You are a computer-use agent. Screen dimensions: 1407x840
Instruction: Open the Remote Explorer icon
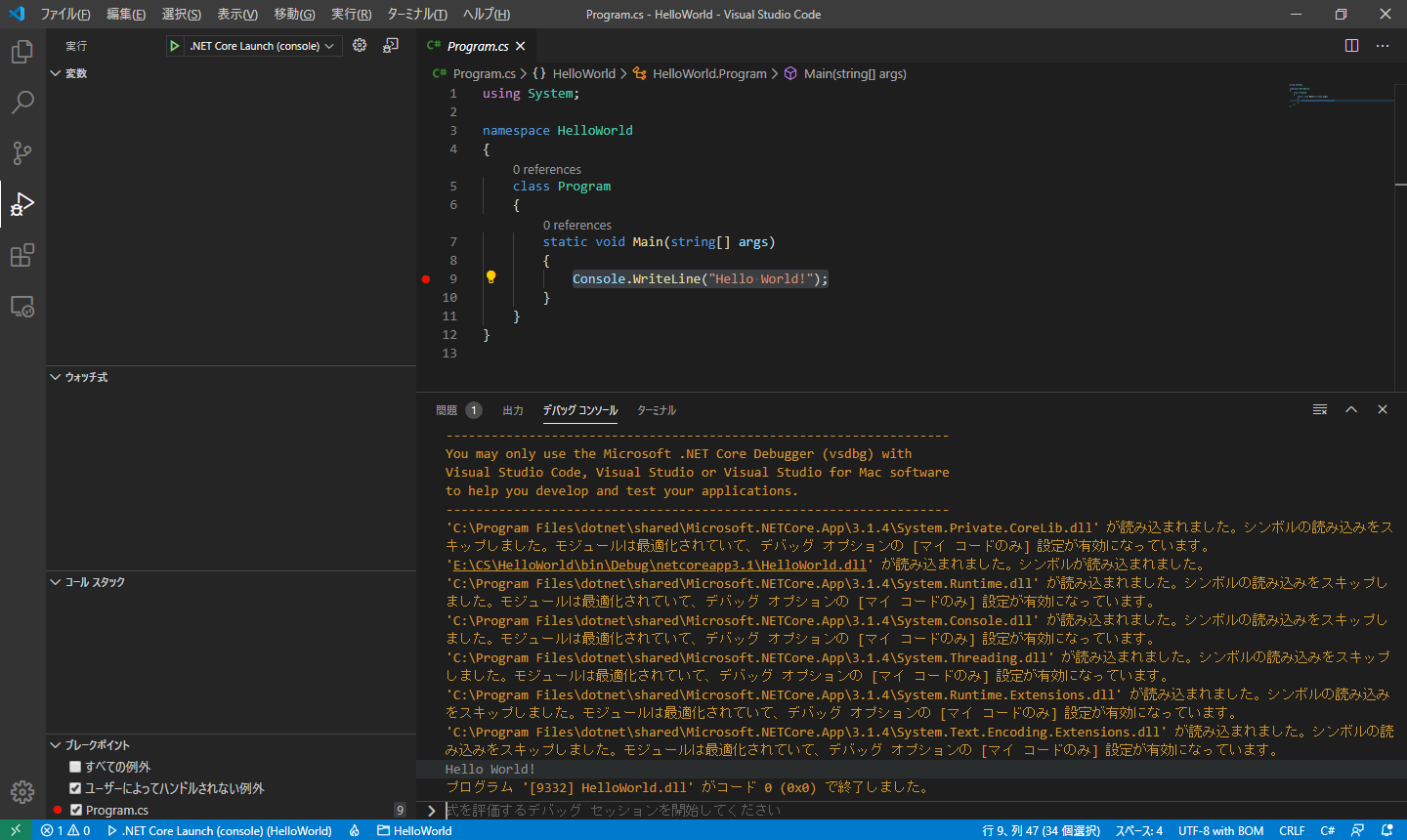[x=21, y=307]
